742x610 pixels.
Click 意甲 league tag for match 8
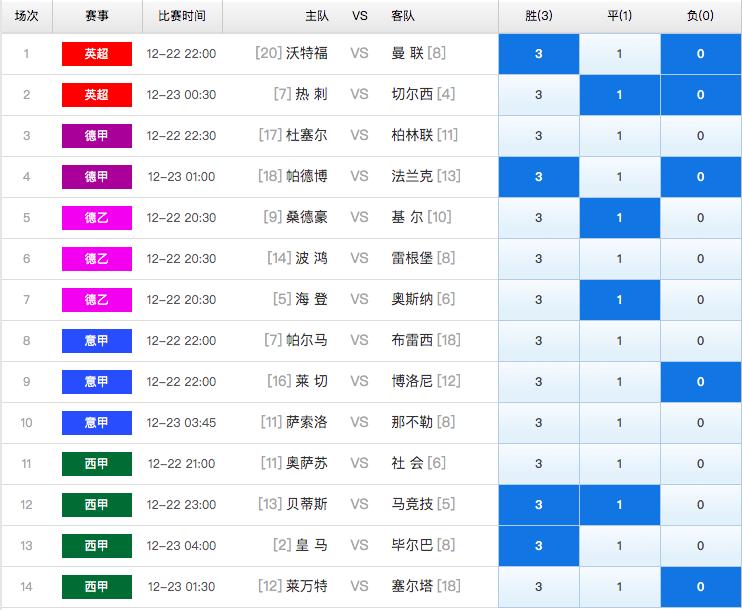pyautogui.click(x=97, y=341)
